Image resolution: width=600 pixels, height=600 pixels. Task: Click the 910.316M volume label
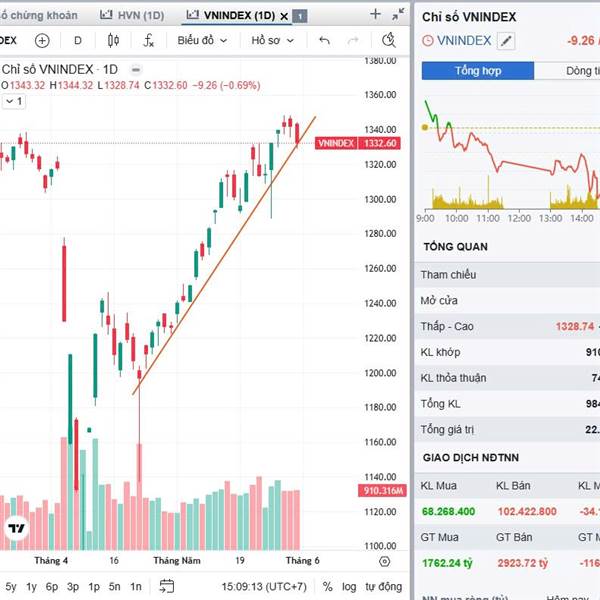[x=382, y=491]
